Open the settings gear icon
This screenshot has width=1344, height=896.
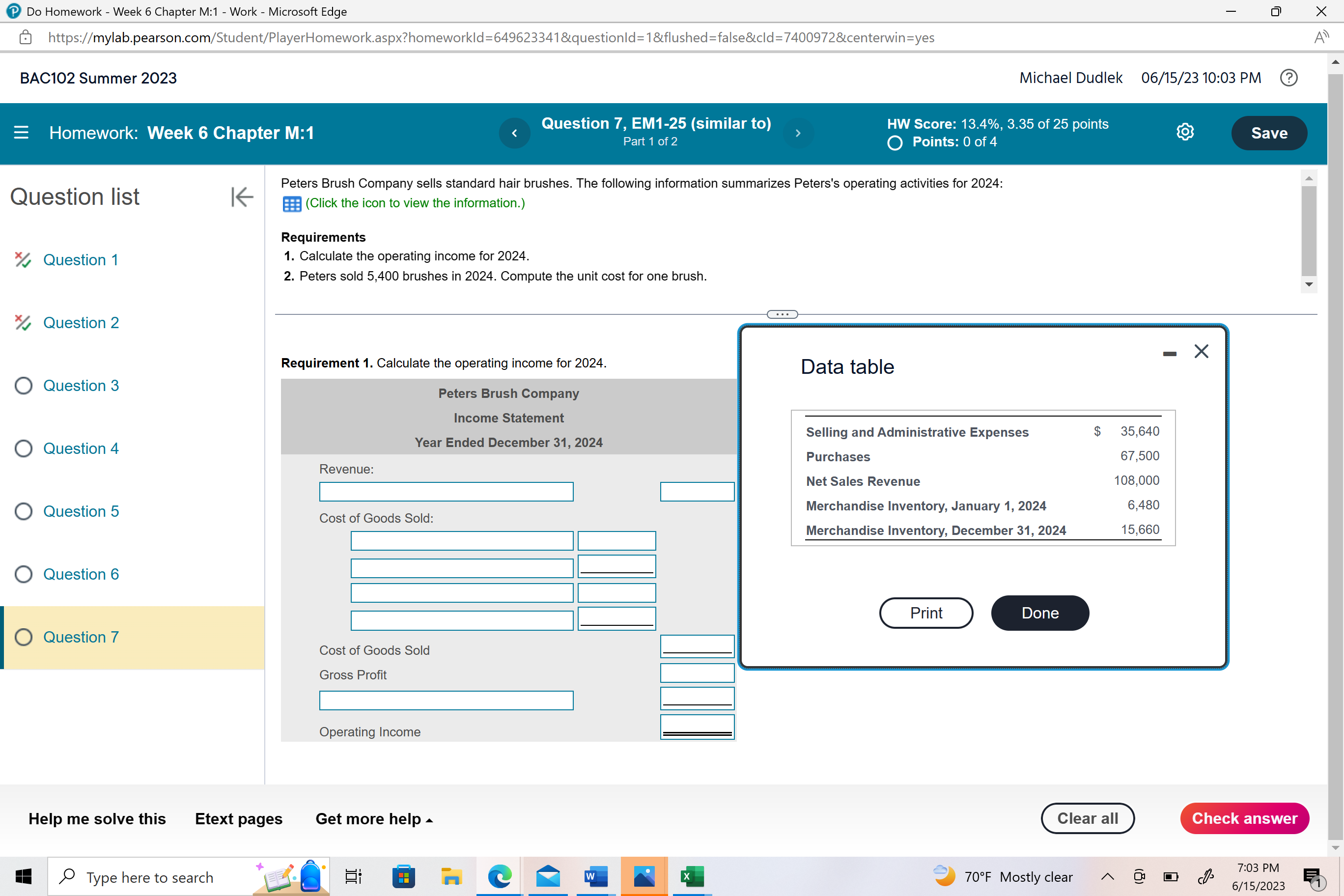[1184, 132]
